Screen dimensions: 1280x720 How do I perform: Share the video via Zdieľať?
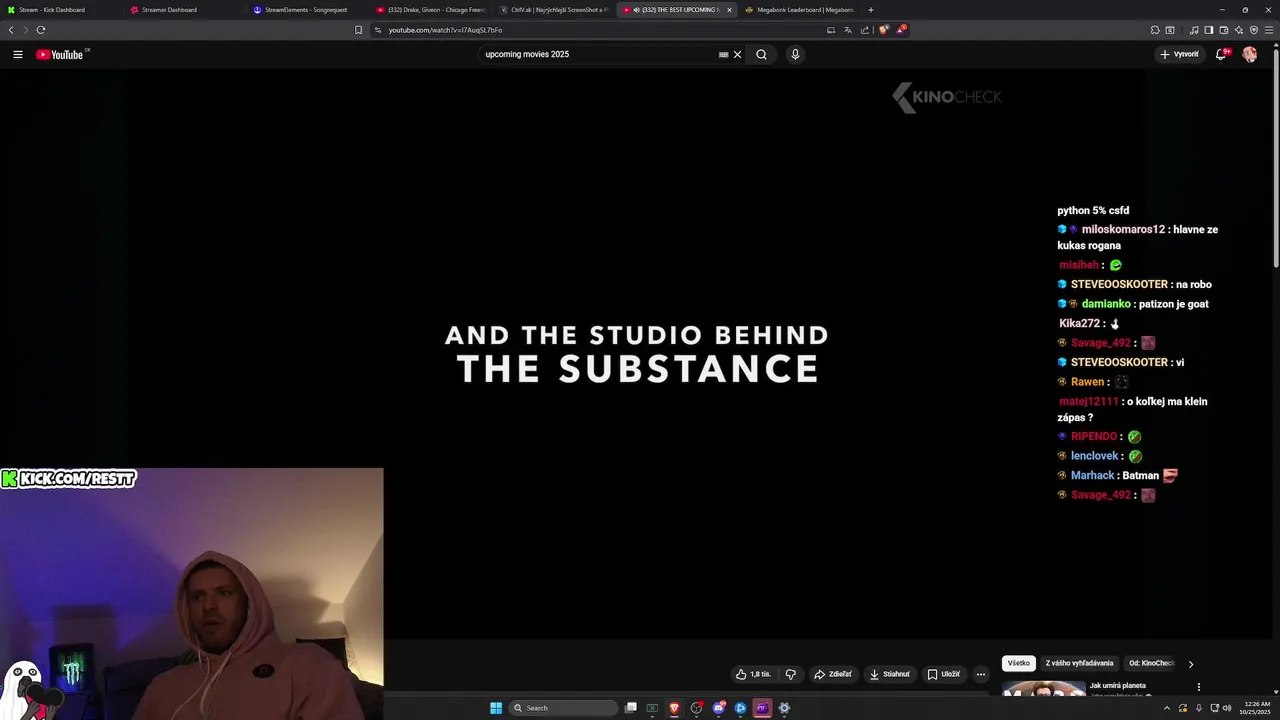click(833, 674)
